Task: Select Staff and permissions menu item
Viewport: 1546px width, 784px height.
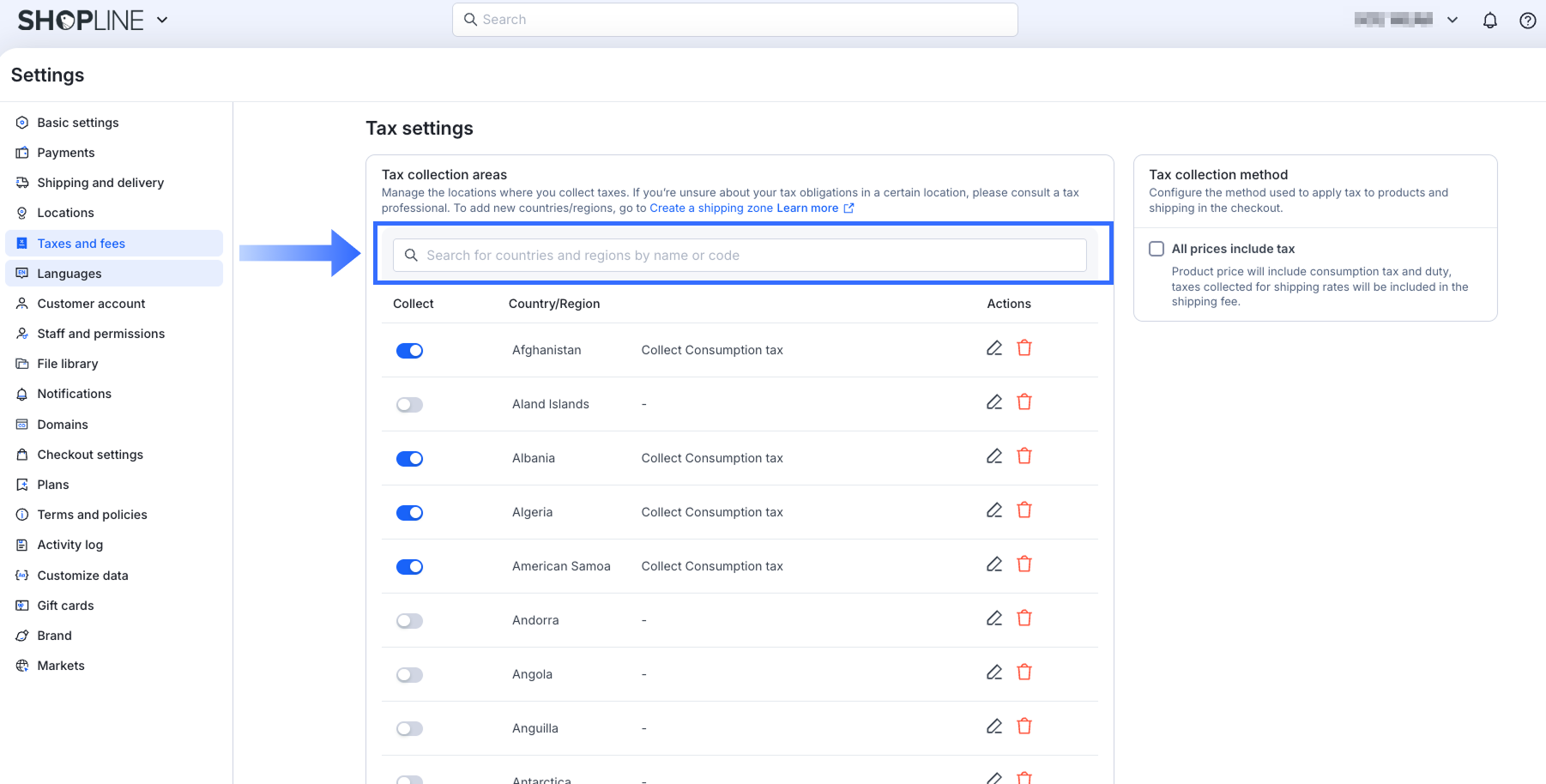Action: [x=100, y=334]
